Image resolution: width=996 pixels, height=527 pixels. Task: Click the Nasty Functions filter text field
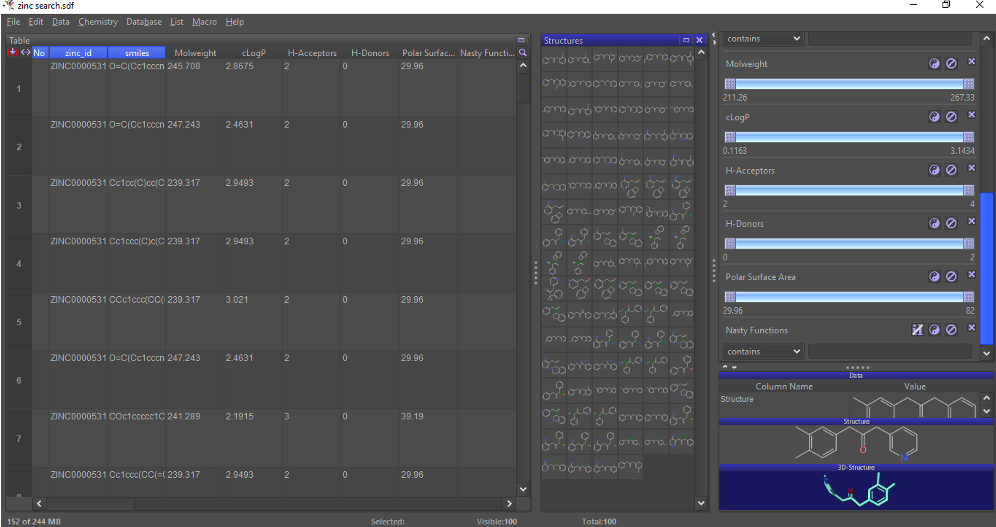pos(890,352)
